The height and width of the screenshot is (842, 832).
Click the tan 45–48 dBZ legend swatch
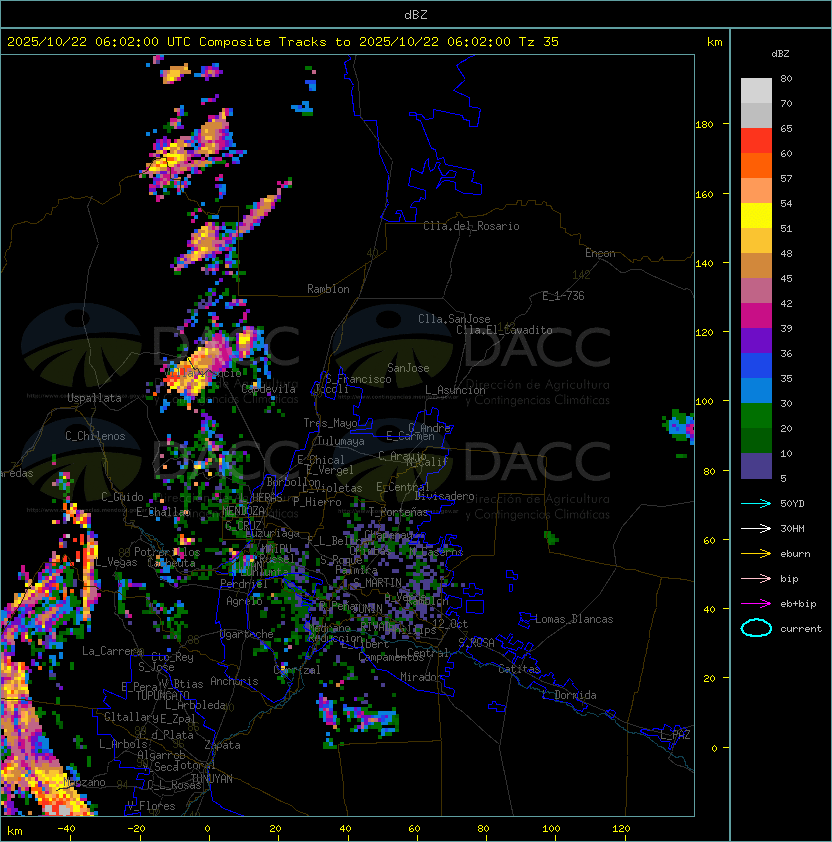(x=756, y=265)
